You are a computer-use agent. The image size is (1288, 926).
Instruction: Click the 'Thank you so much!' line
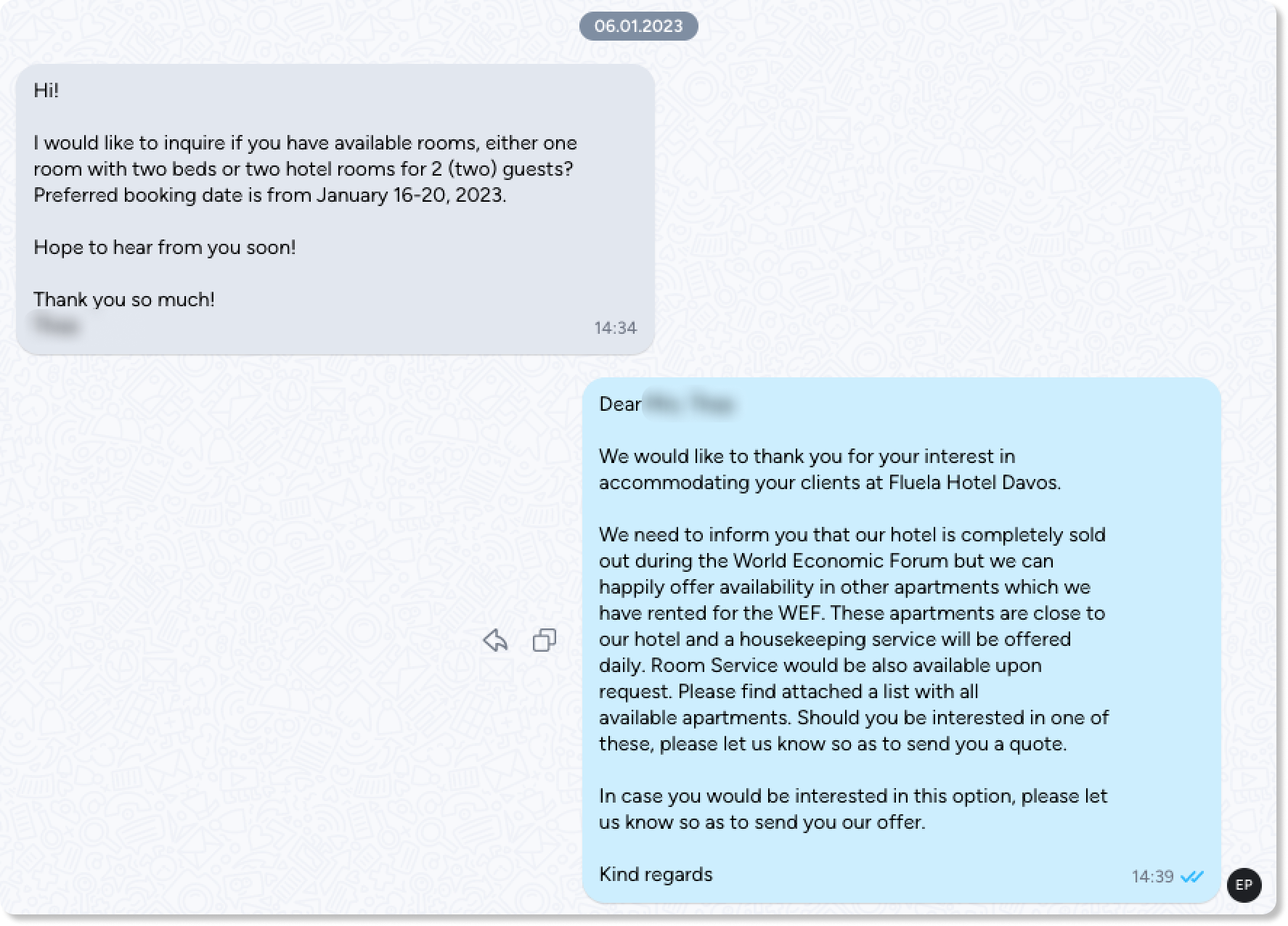pyautogui.click(x=124, y=300)
